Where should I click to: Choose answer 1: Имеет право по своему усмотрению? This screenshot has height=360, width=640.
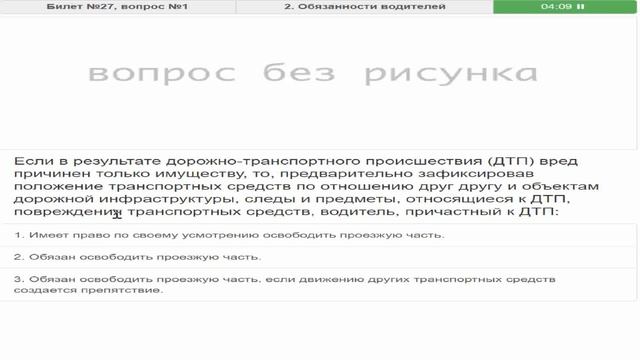[318, 235]
